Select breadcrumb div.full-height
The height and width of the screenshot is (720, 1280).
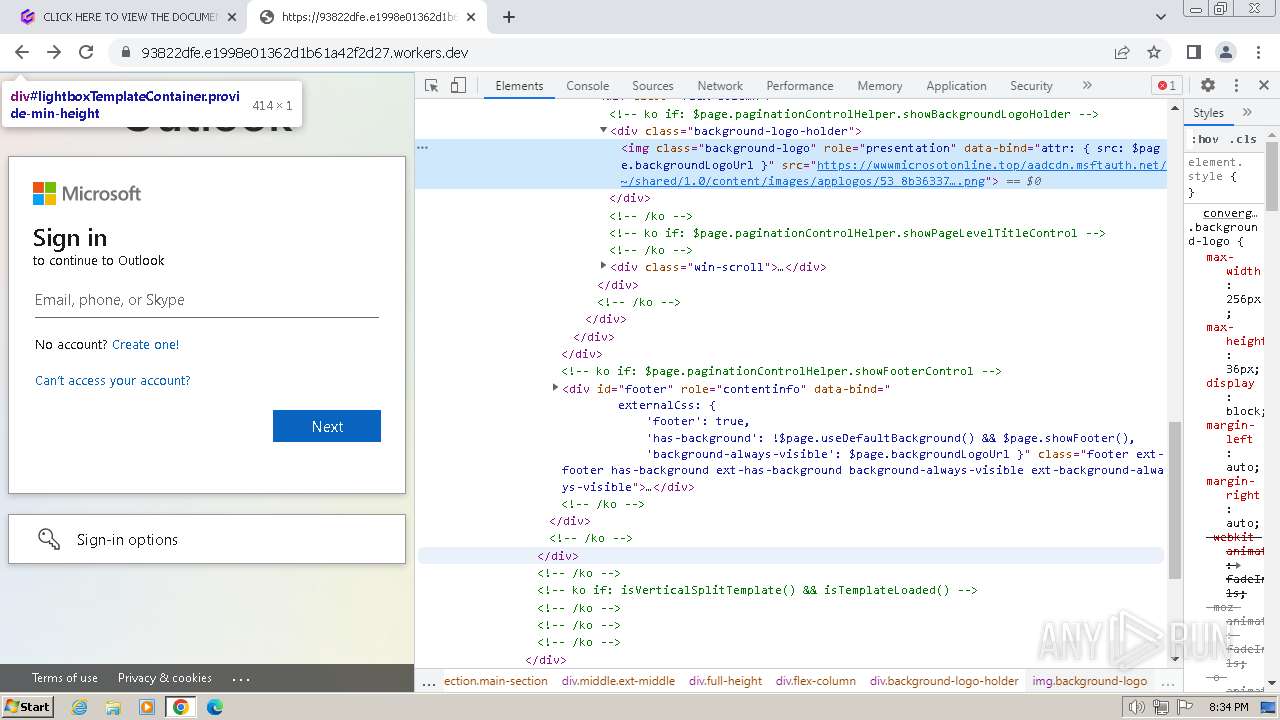click(x=726, y=681)
